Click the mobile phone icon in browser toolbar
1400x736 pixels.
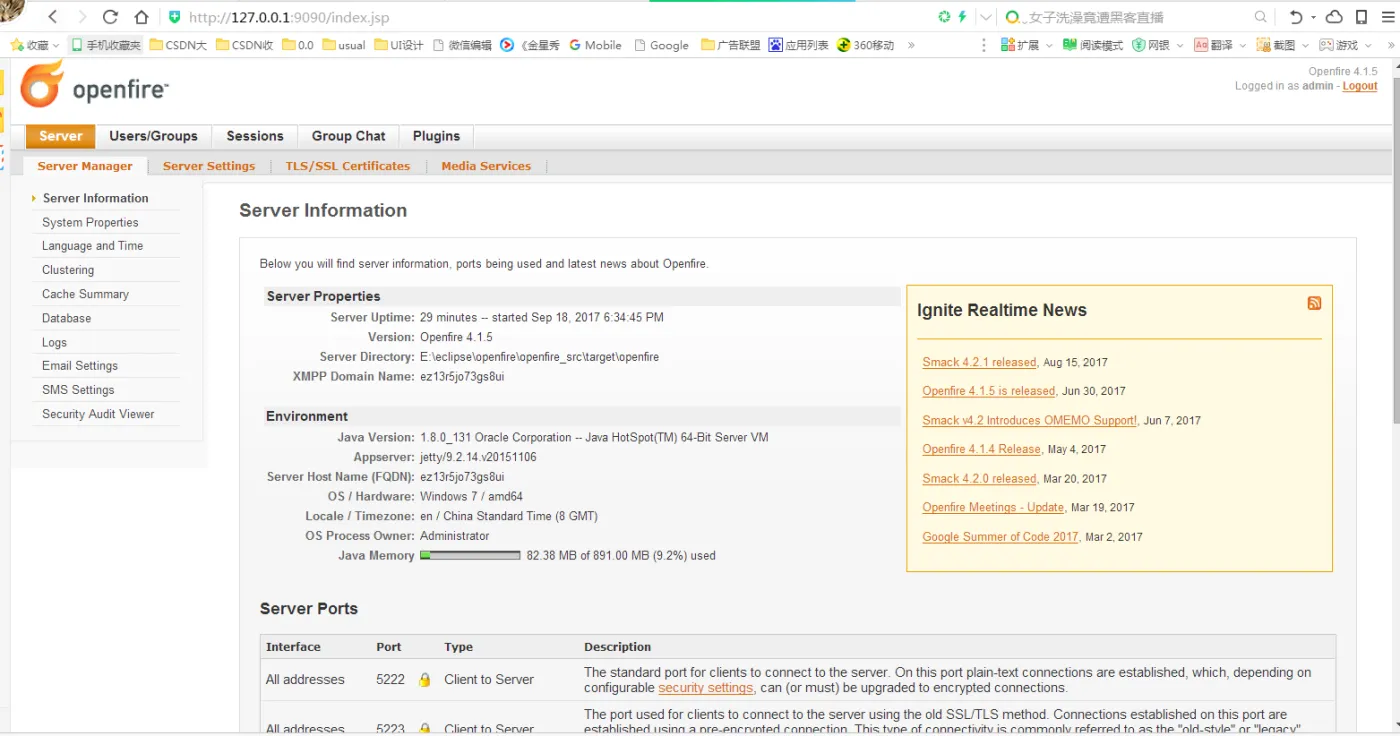[1361, 17]
